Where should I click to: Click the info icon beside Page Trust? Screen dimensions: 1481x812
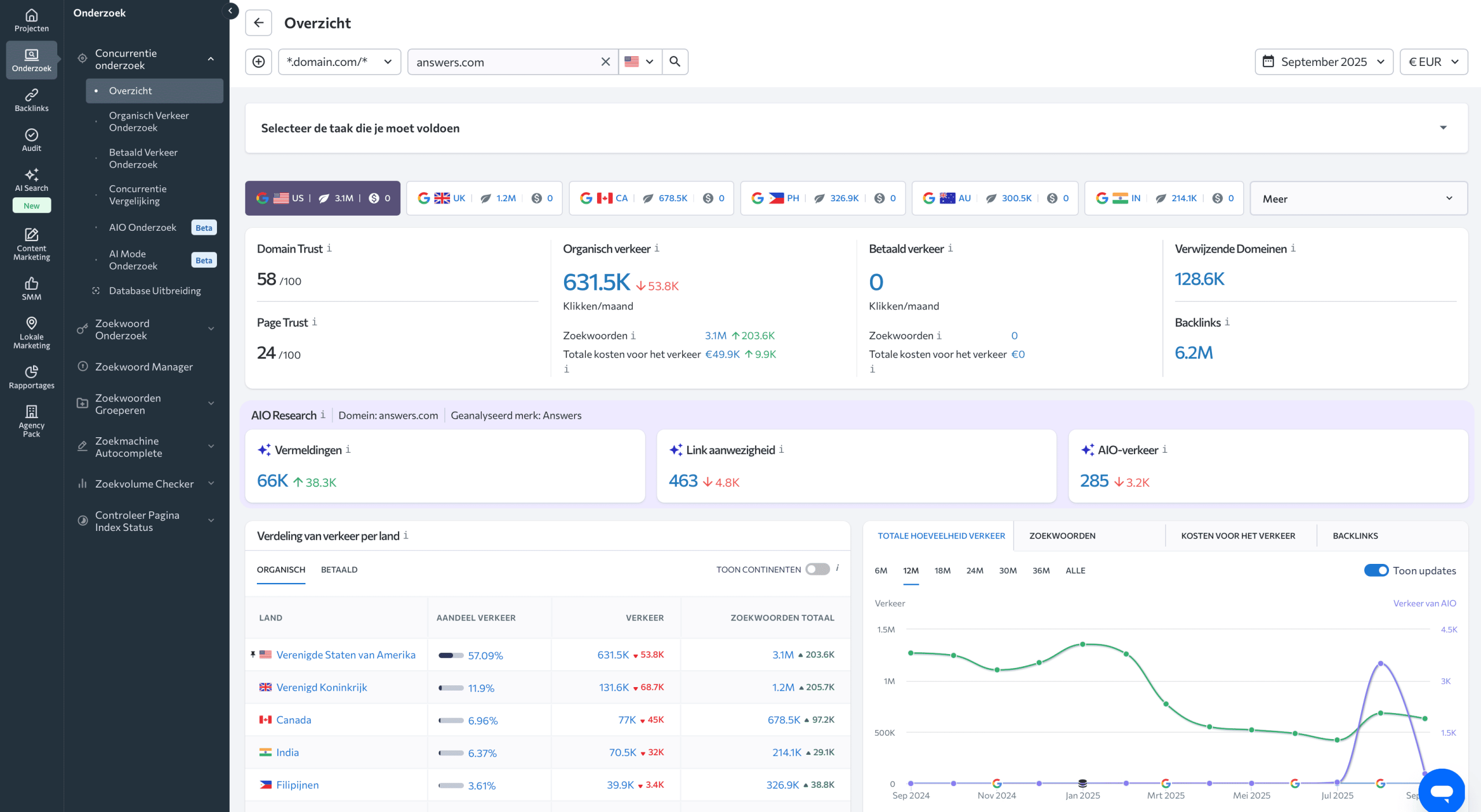[314, 322]
